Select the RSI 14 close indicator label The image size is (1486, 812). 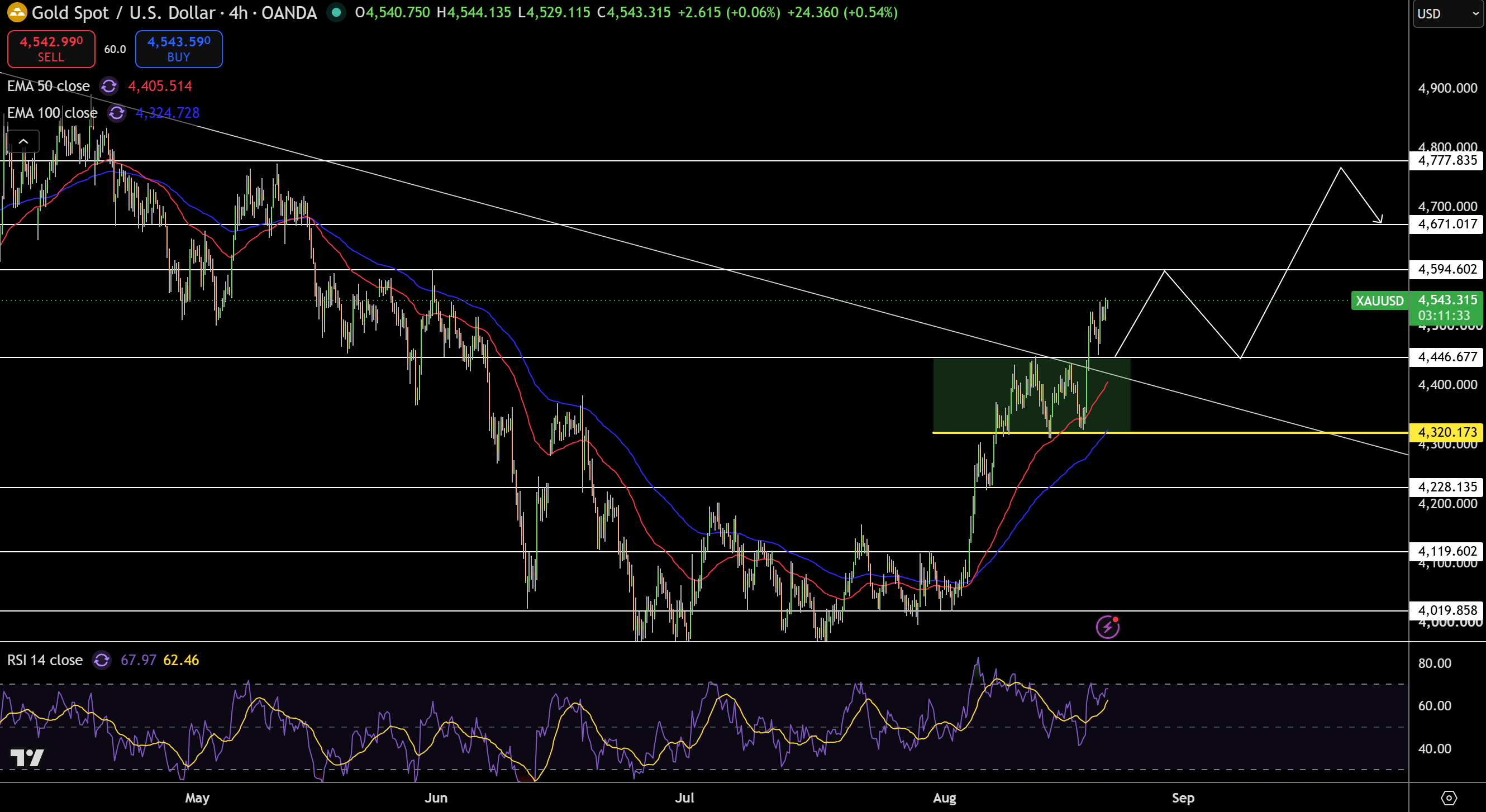point(45,660)
